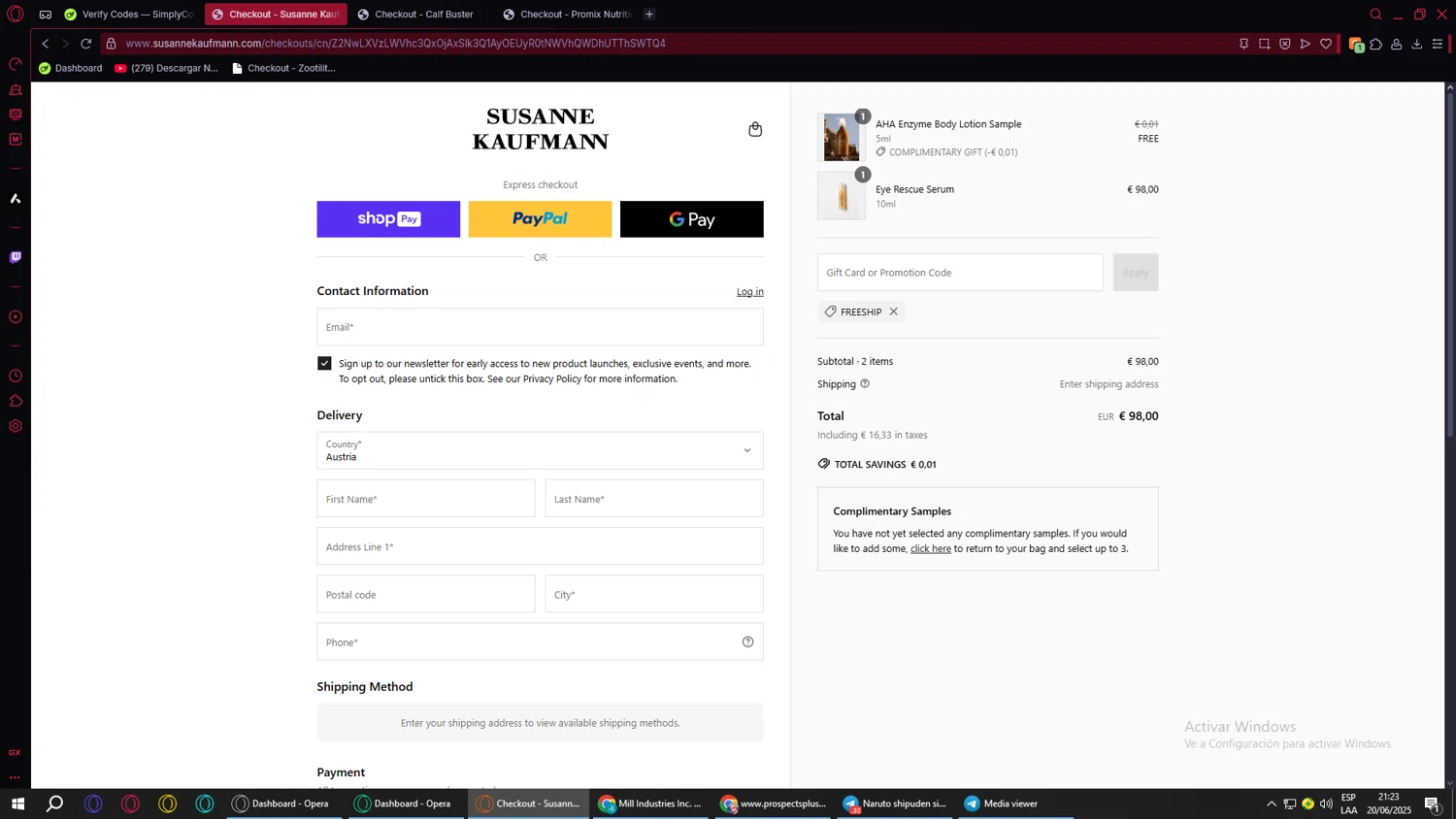
Task: Pay with Google Pay express checkout
Action: tap(691, 219)
